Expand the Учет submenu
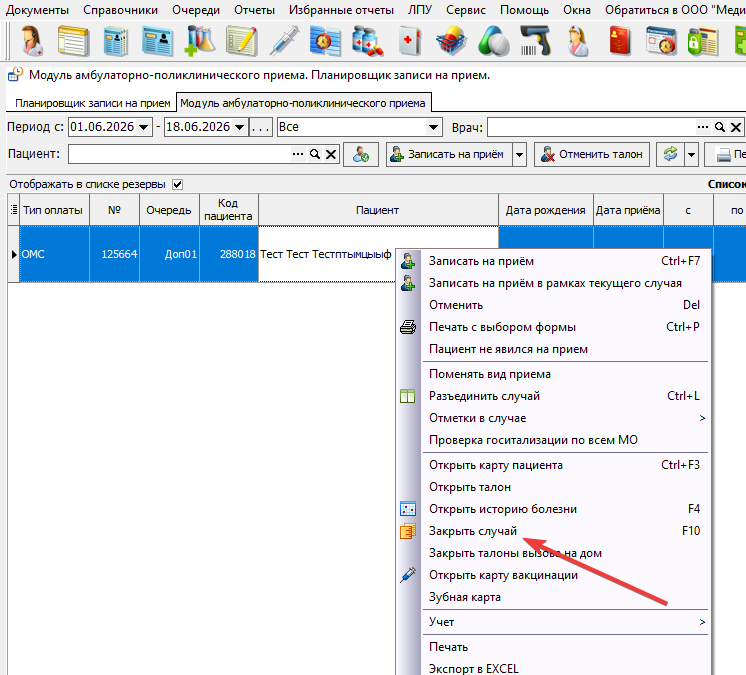Screen dimensions: 746x675 pos(565,622)
